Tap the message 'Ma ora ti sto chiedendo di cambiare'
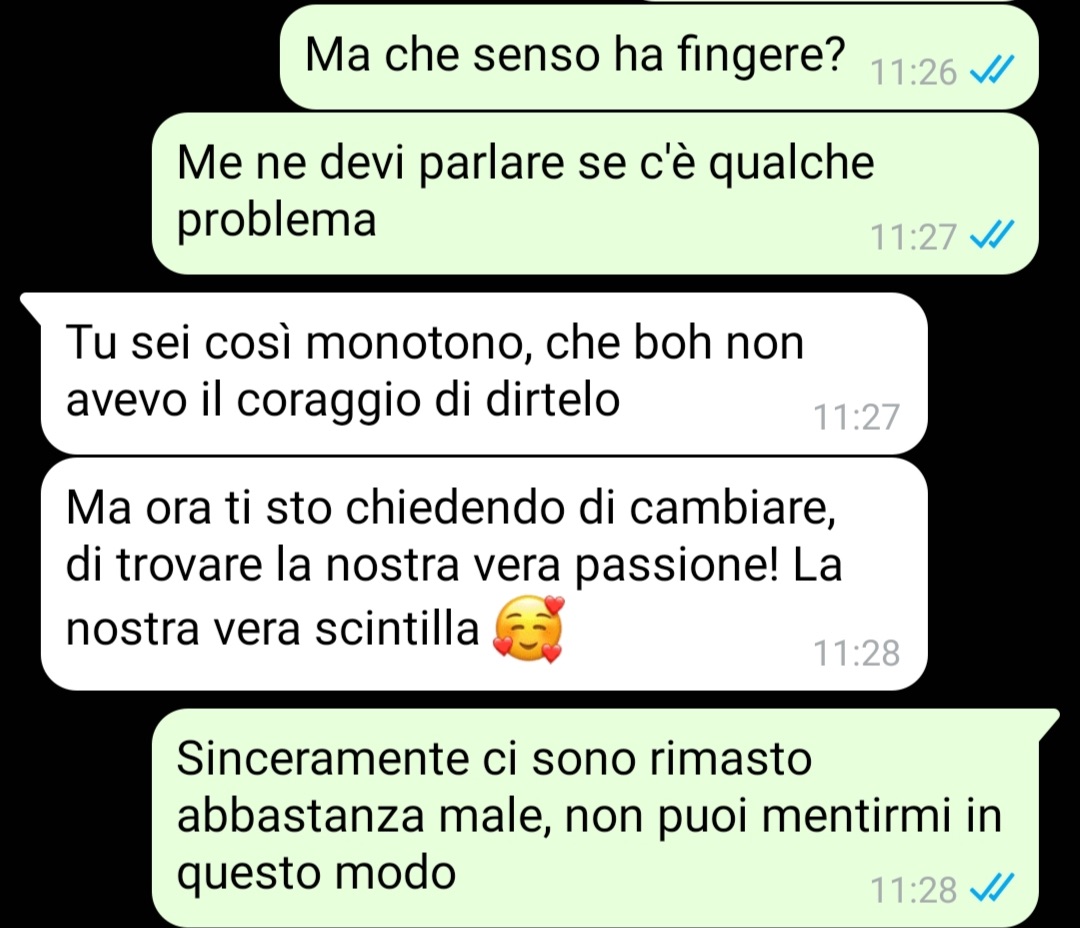This screenshot has width=1080, height=928. [484, 574]
